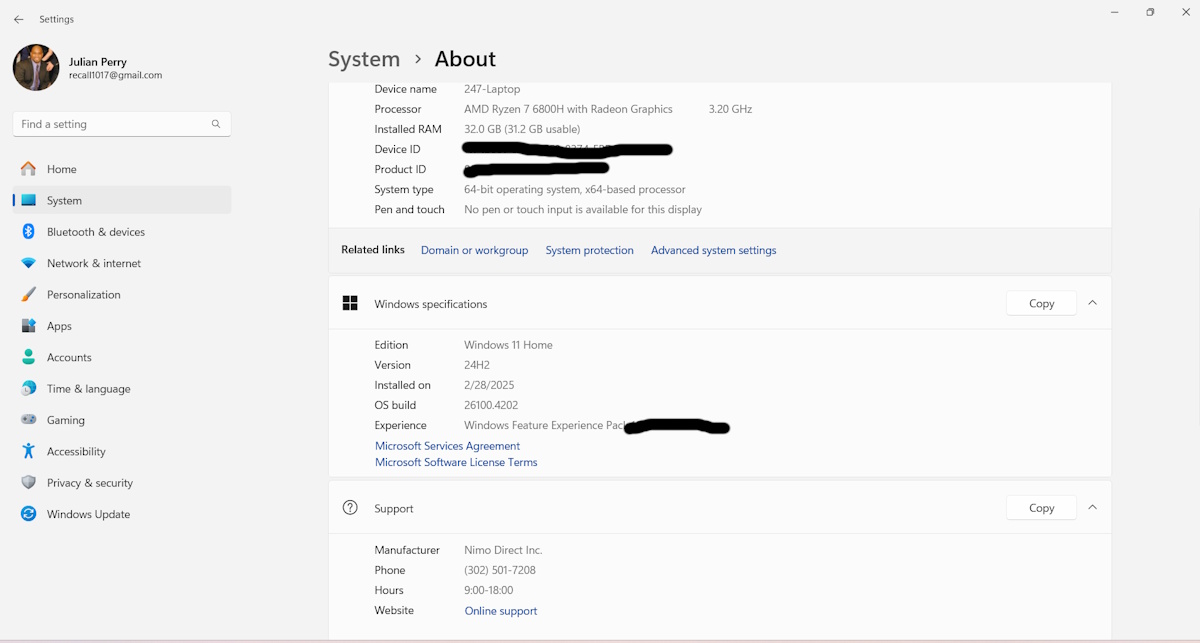
Task: Go to Accessibility label in sidebar
Action: tap(76, 452)
